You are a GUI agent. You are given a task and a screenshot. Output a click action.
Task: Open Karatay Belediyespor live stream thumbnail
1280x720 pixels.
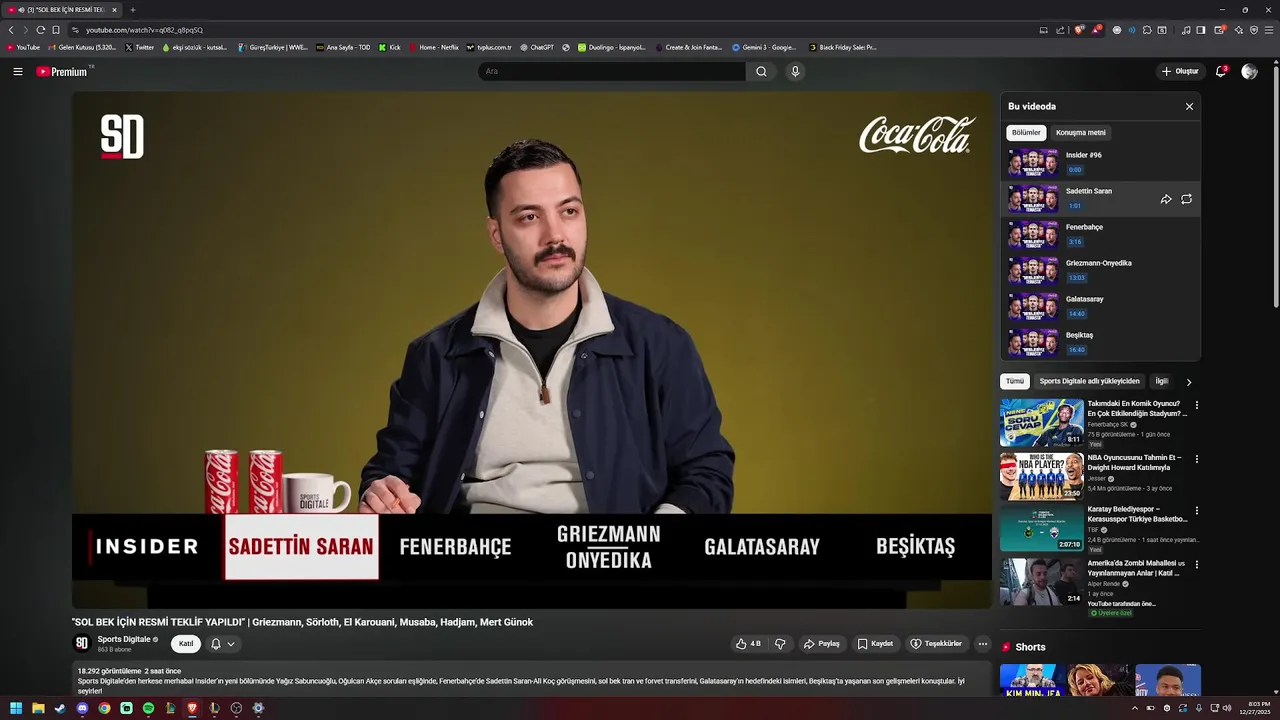[x=1042, y=528]
